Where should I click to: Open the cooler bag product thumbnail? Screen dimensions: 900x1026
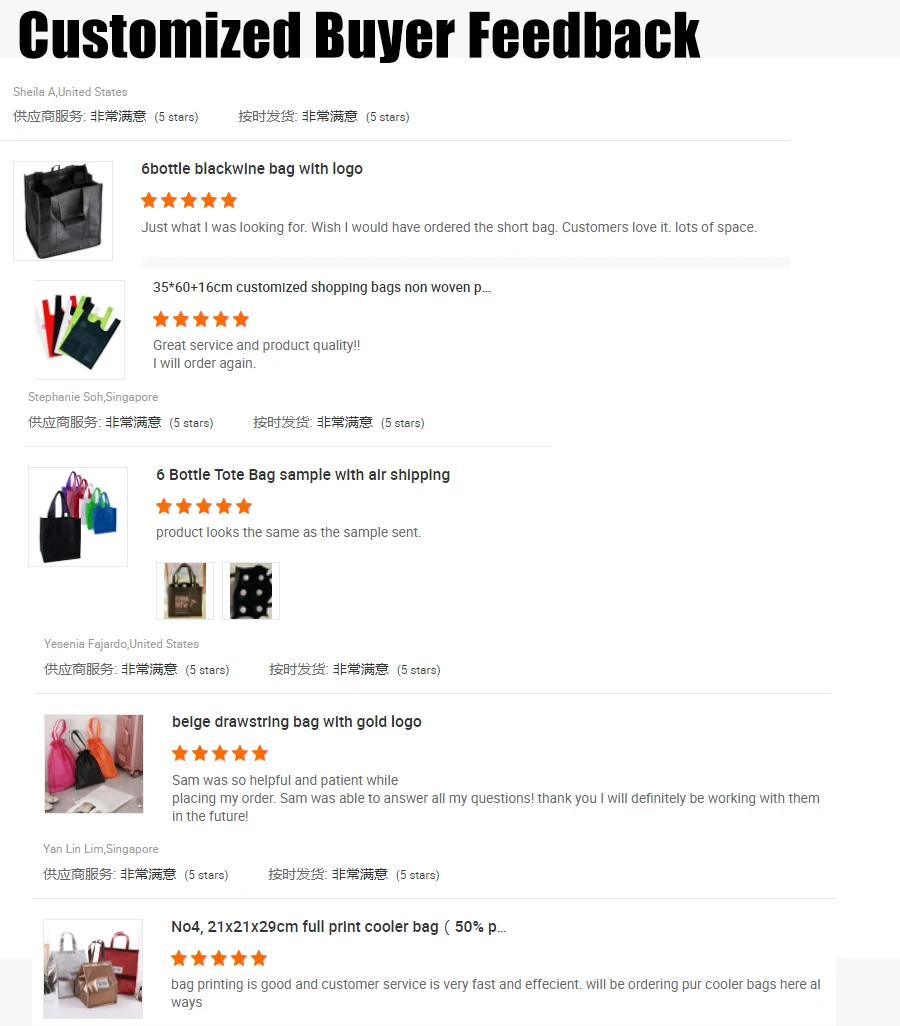click(93, 969)
